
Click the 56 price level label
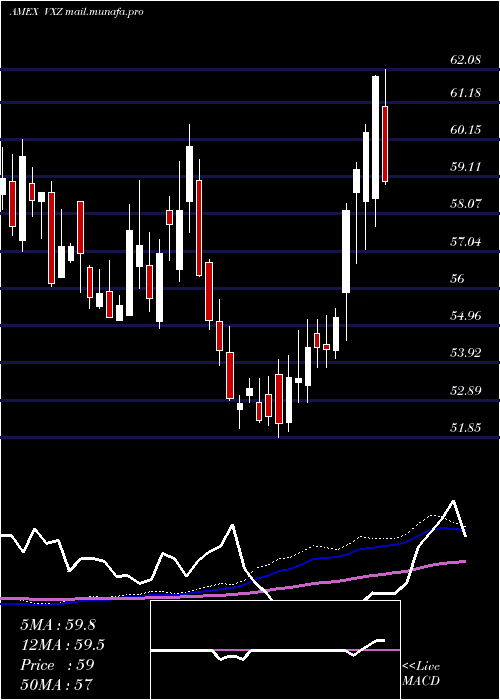tap(458, 279)
